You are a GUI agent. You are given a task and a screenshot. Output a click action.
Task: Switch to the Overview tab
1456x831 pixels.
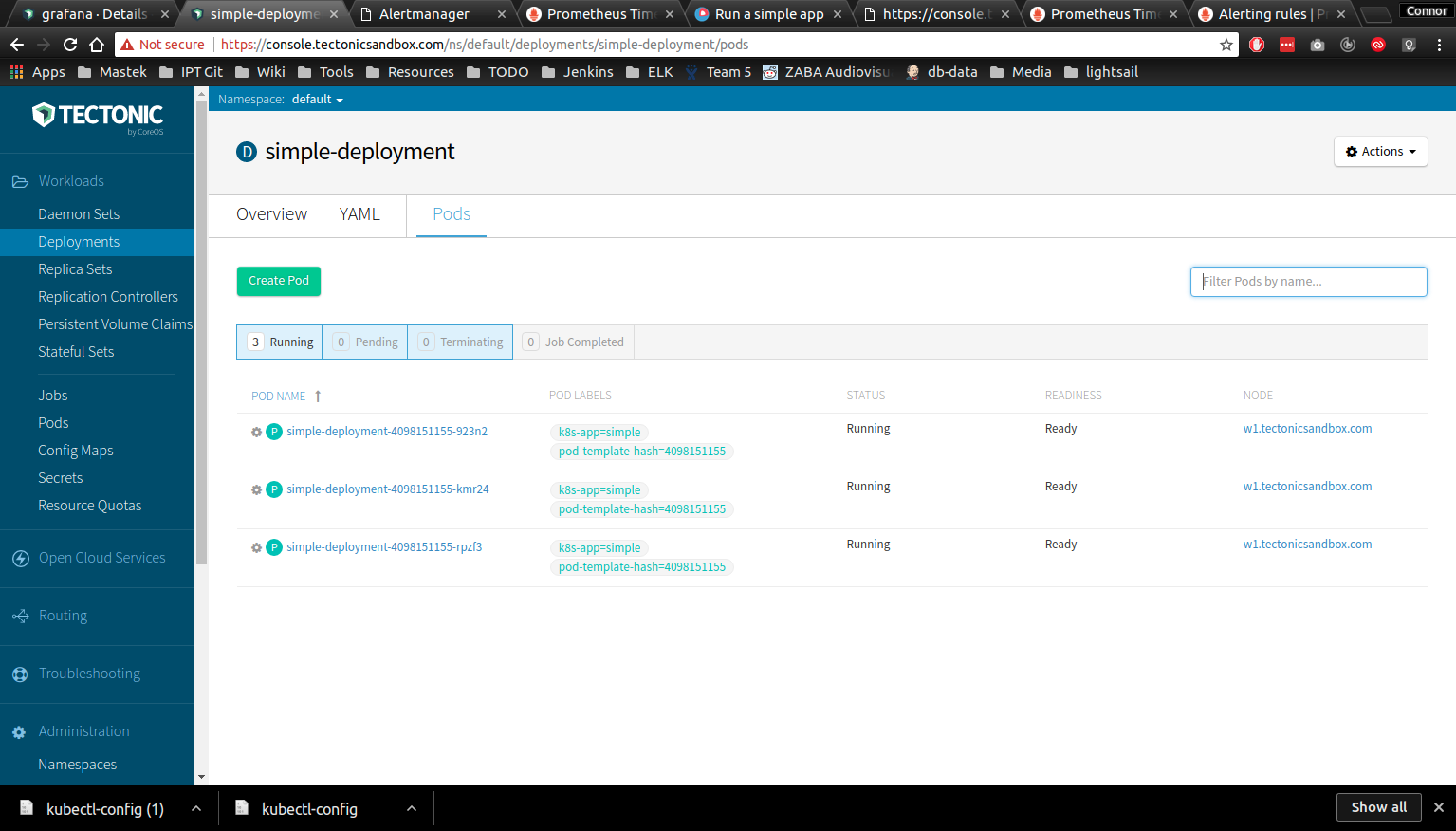pyautogui.click(x=271, y=214)
